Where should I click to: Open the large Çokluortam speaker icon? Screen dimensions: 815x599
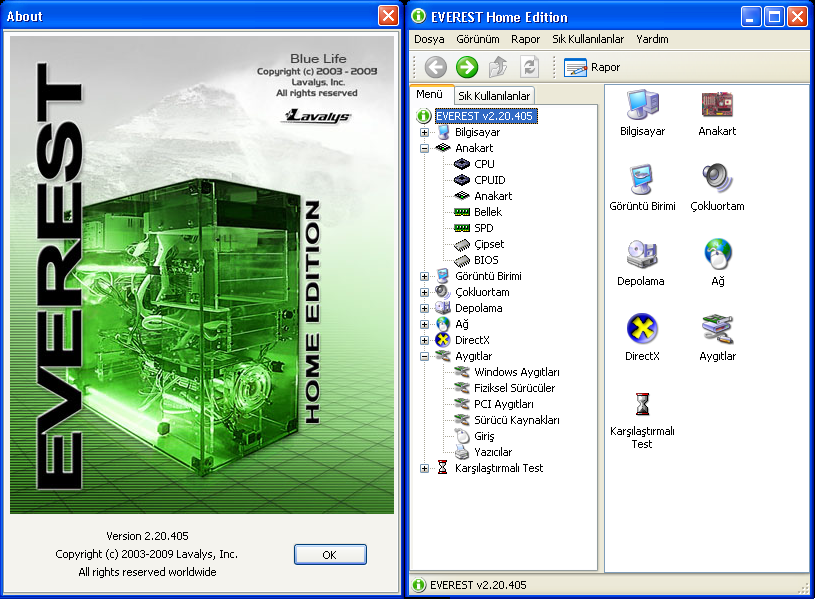pos(717,188)
